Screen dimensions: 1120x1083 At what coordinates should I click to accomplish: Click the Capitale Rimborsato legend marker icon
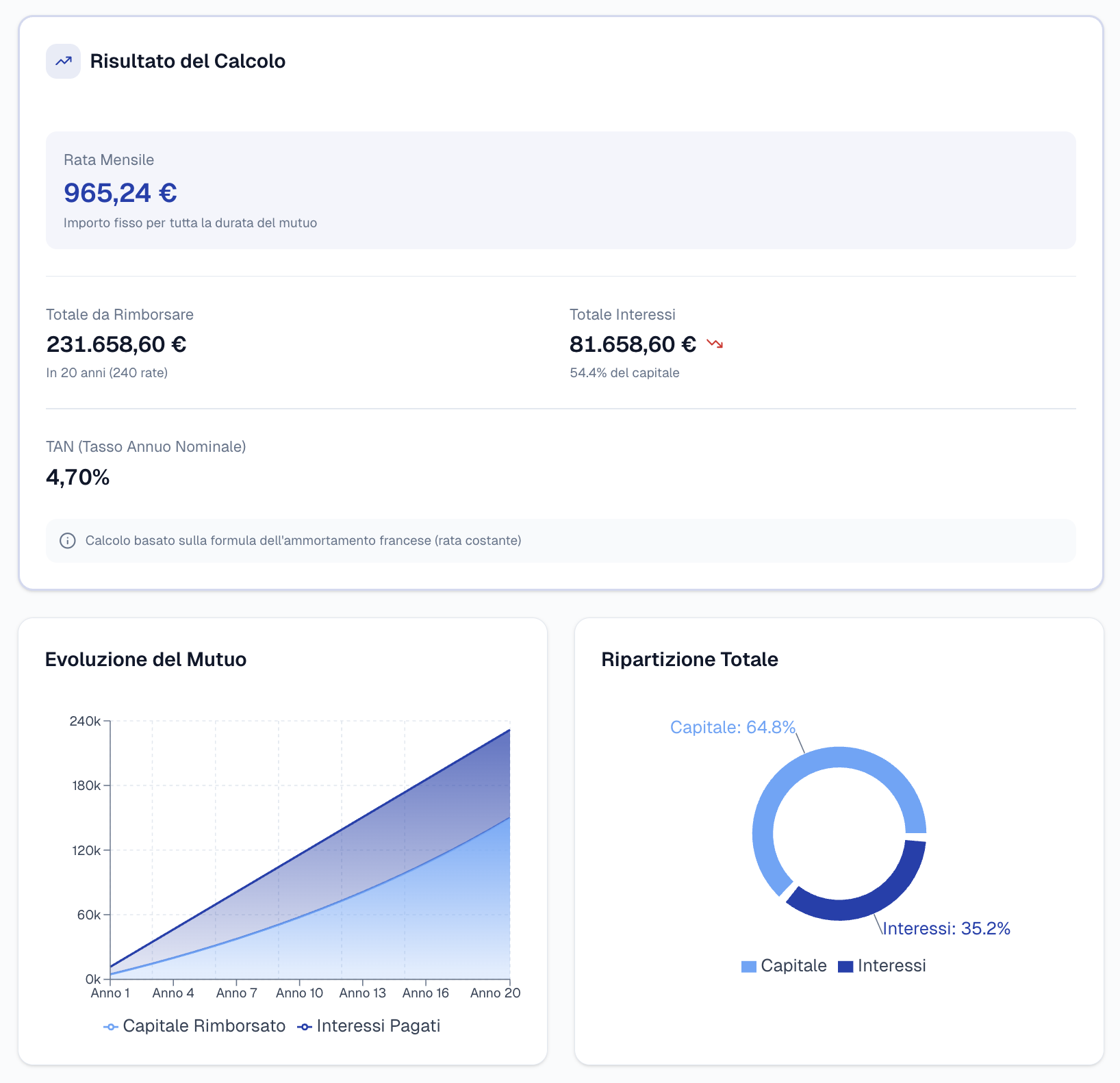pyautogui.click(x=111, y=1027)
